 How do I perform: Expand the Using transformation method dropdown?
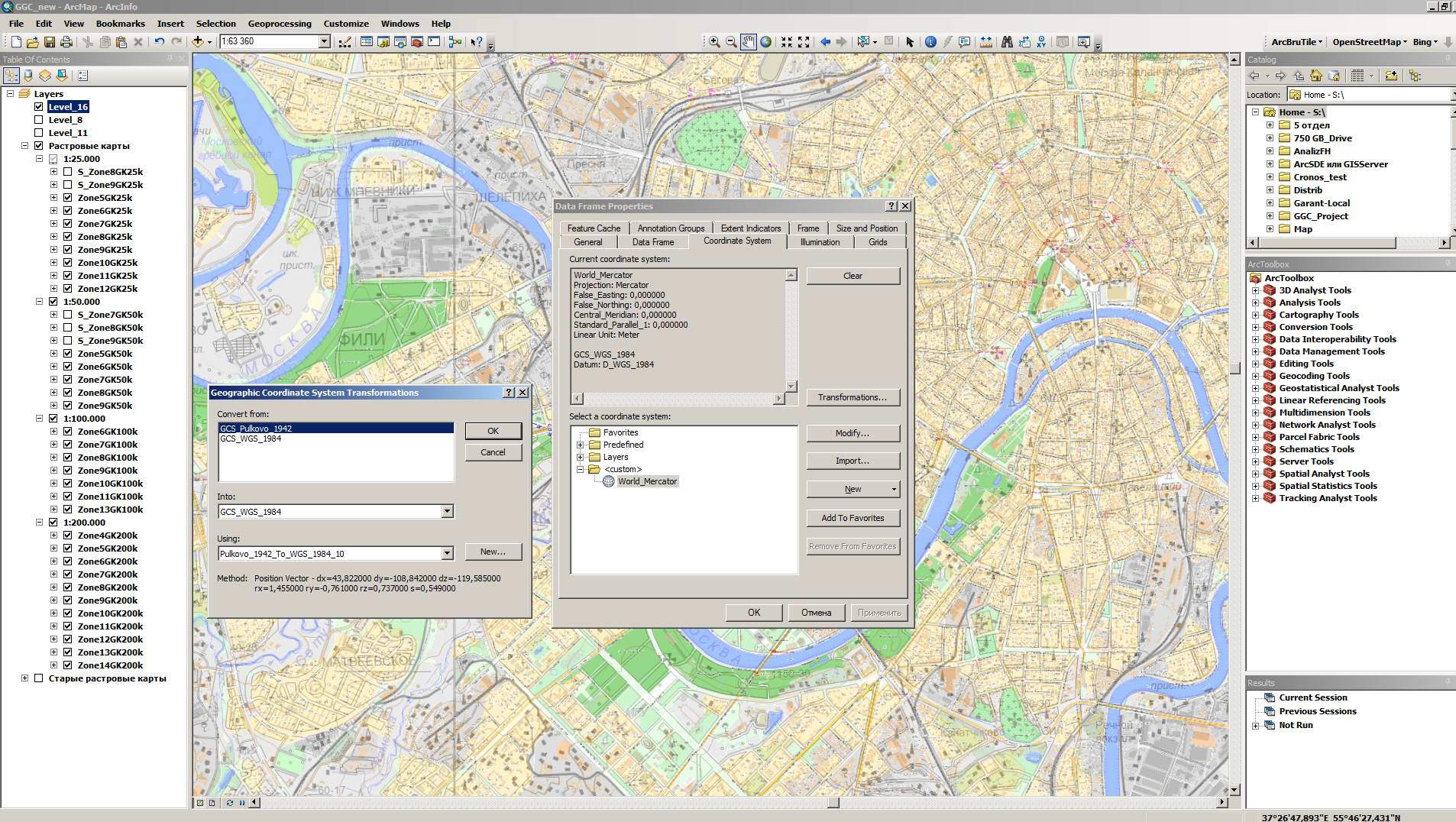click(447, 554)
